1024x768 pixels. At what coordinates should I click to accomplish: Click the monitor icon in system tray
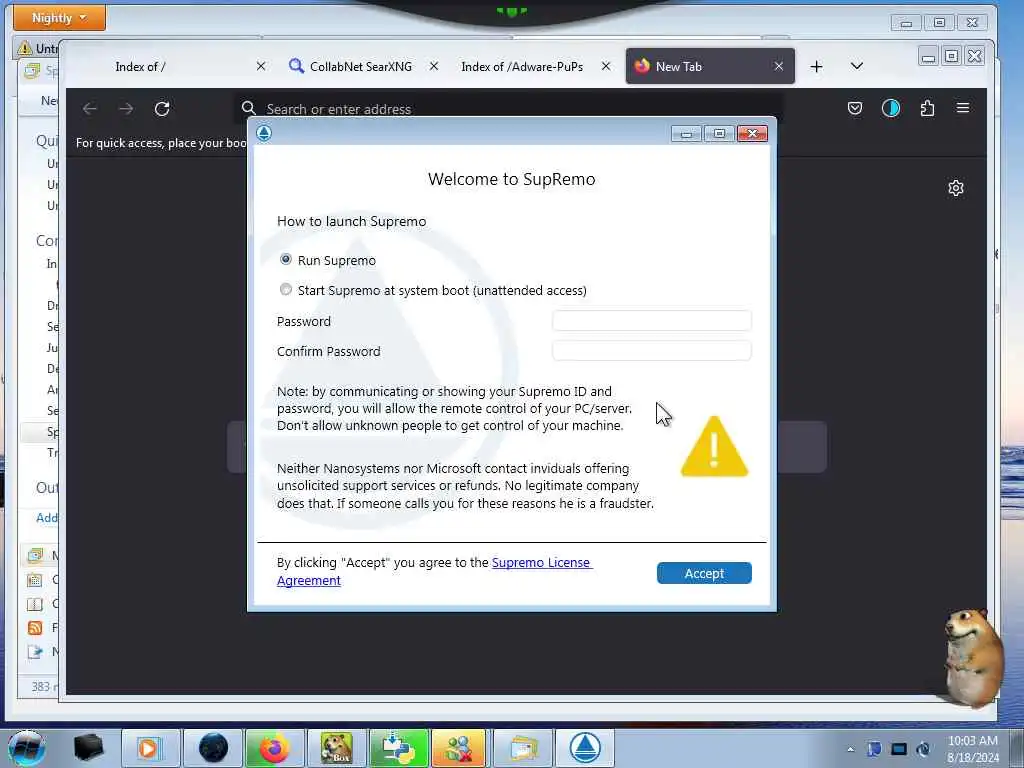(x=899, y=748)
